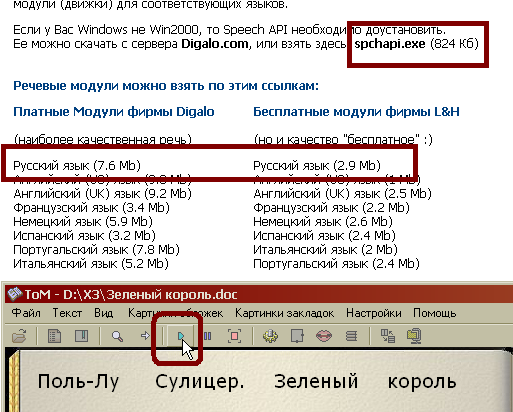Open the bookmark book icon
Screen dimensions: 513x412
click(x=81, y=336)
